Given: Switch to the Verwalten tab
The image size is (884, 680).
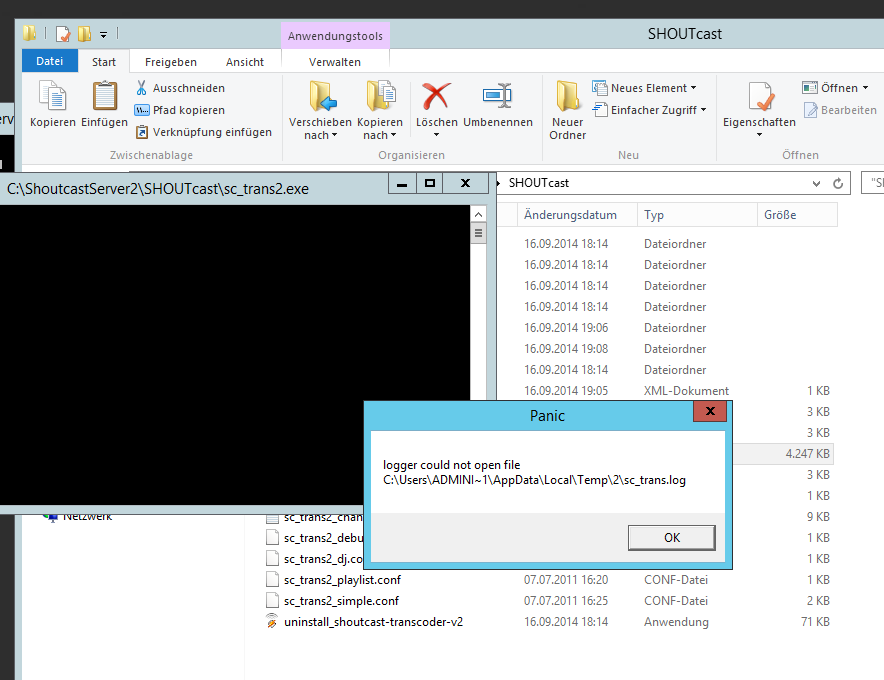Looking at the screenshot, I should tap(335, 62).
